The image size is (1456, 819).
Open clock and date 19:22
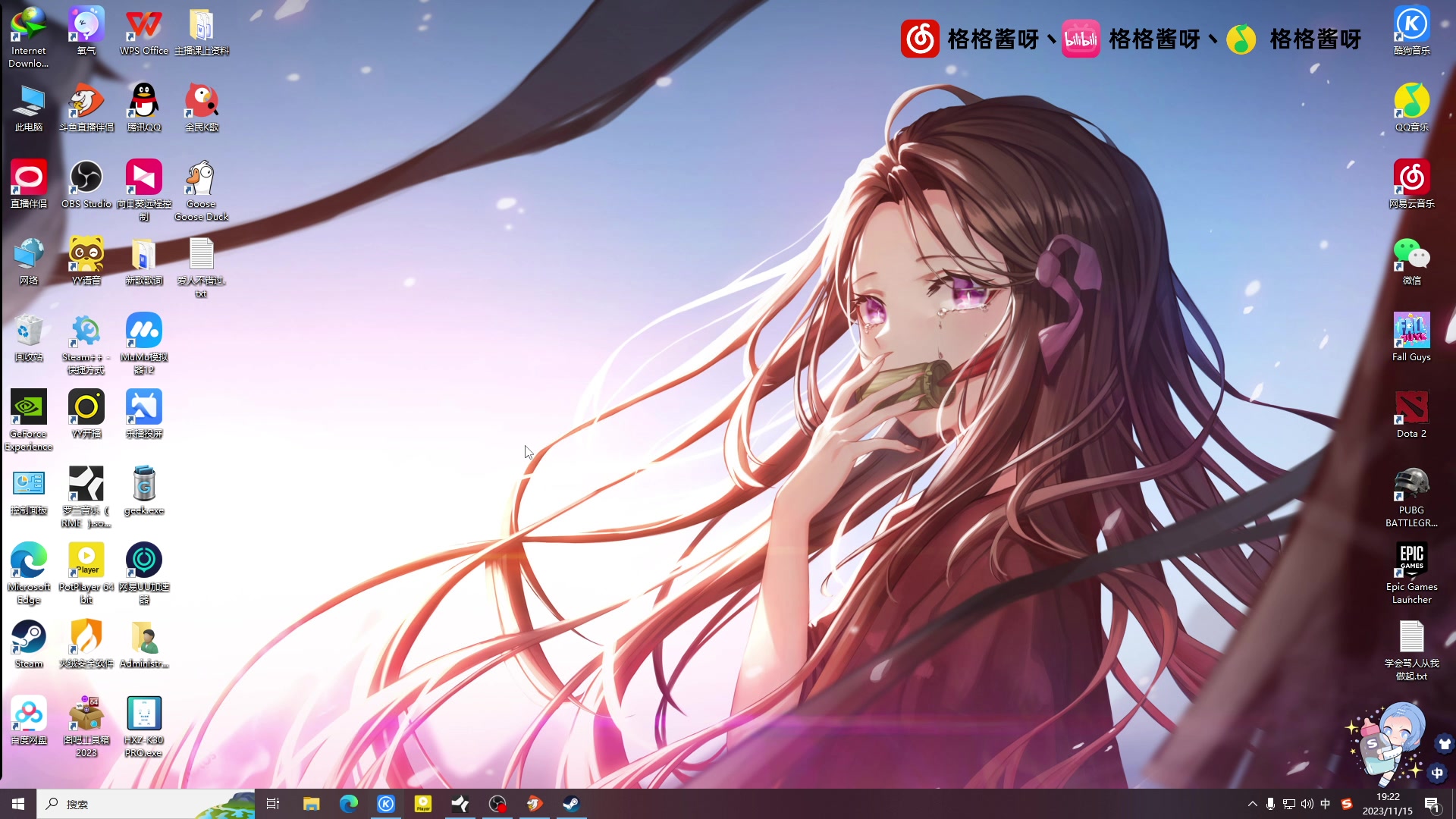point(1387,804)
